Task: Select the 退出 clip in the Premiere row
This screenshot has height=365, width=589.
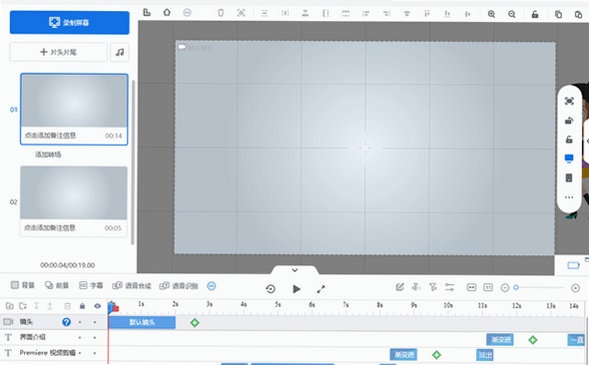Action: click(485, 354)
